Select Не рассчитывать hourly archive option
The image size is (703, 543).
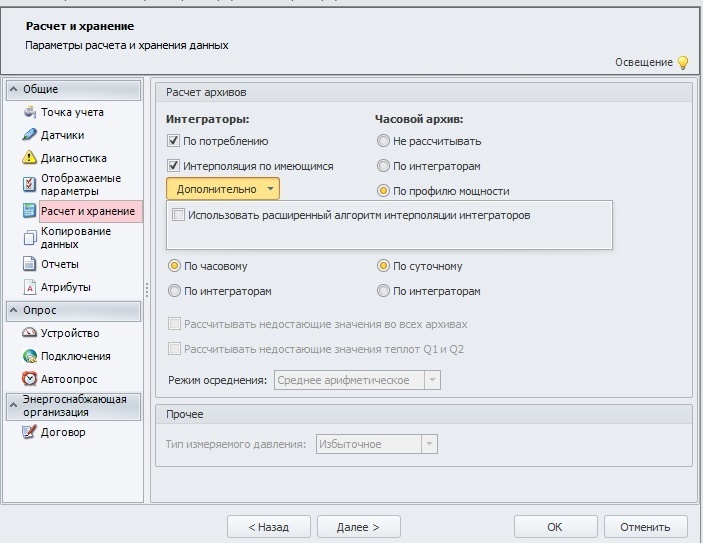pyautogui.click(x=383, y=141)
